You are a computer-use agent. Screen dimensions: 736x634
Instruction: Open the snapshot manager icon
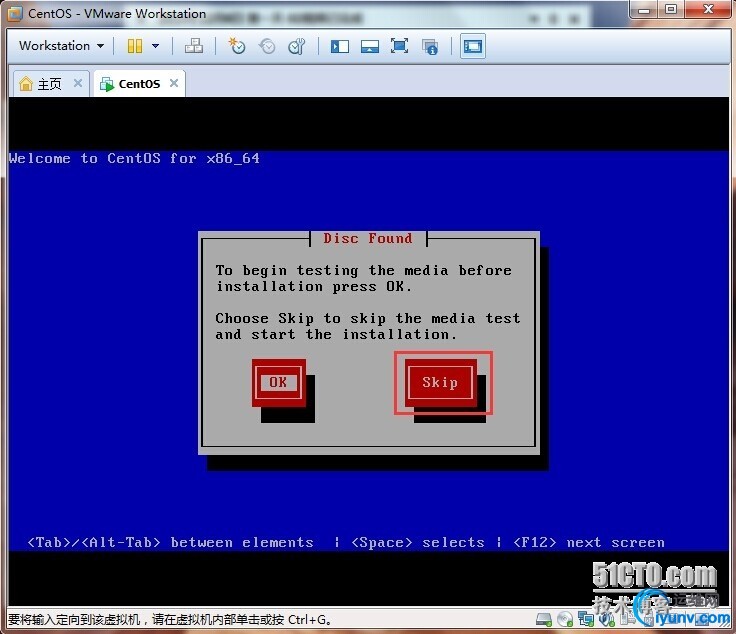[297, 46]
